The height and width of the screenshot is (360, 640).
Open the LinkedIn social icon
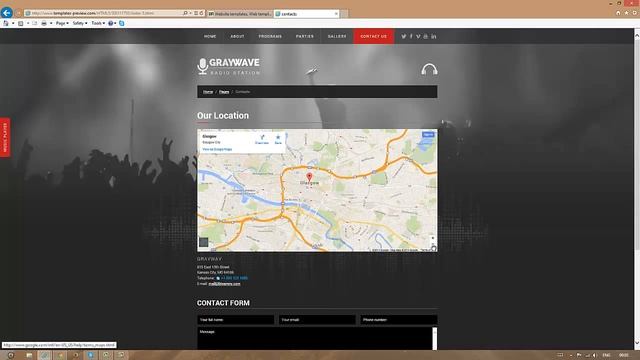(433, 36)
